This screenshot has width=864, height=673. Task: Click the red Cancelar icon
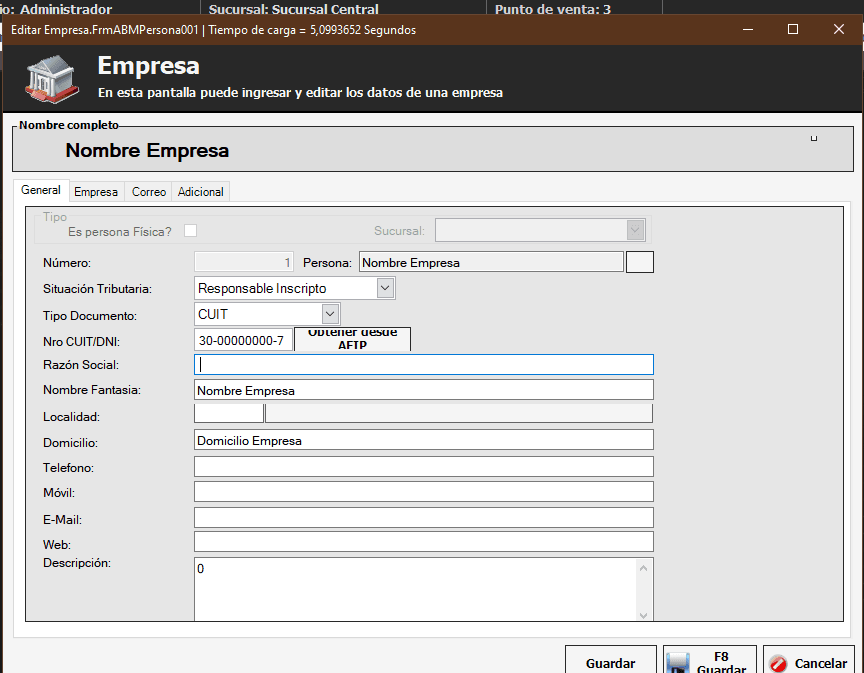779,663
